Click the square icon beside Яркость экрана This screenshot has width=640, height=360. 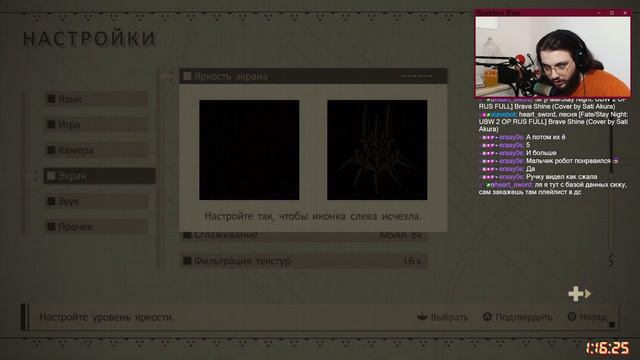187,76
